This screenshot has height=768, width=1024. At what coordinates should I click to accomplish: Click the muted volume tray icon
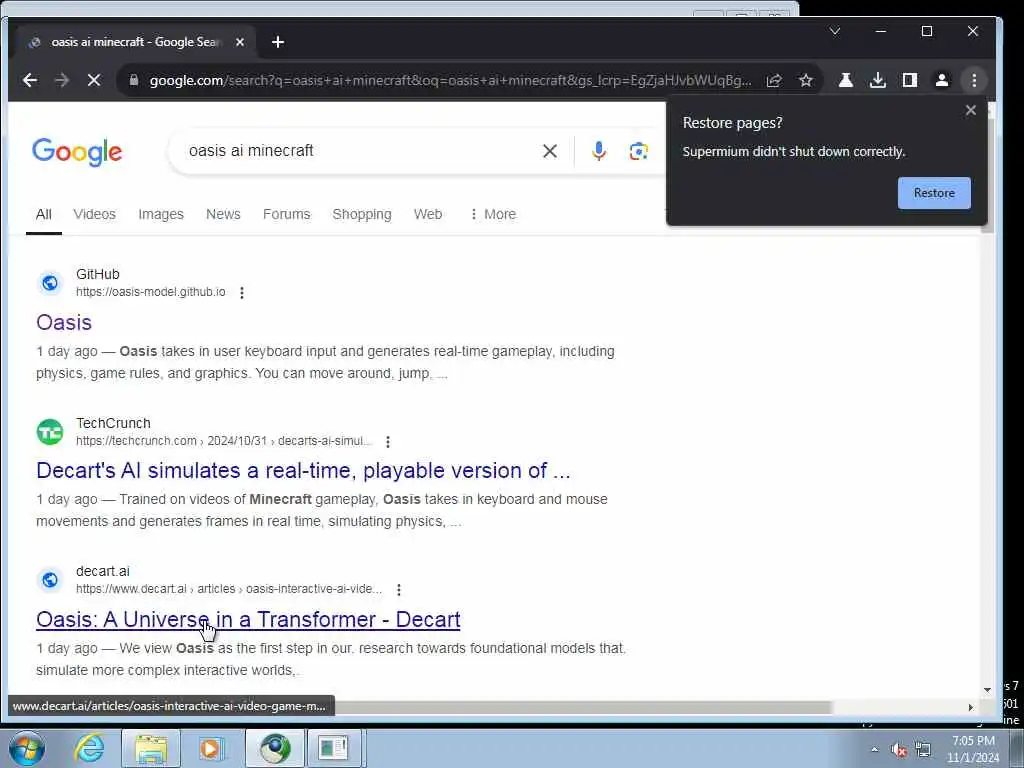[x=899, y=750]
